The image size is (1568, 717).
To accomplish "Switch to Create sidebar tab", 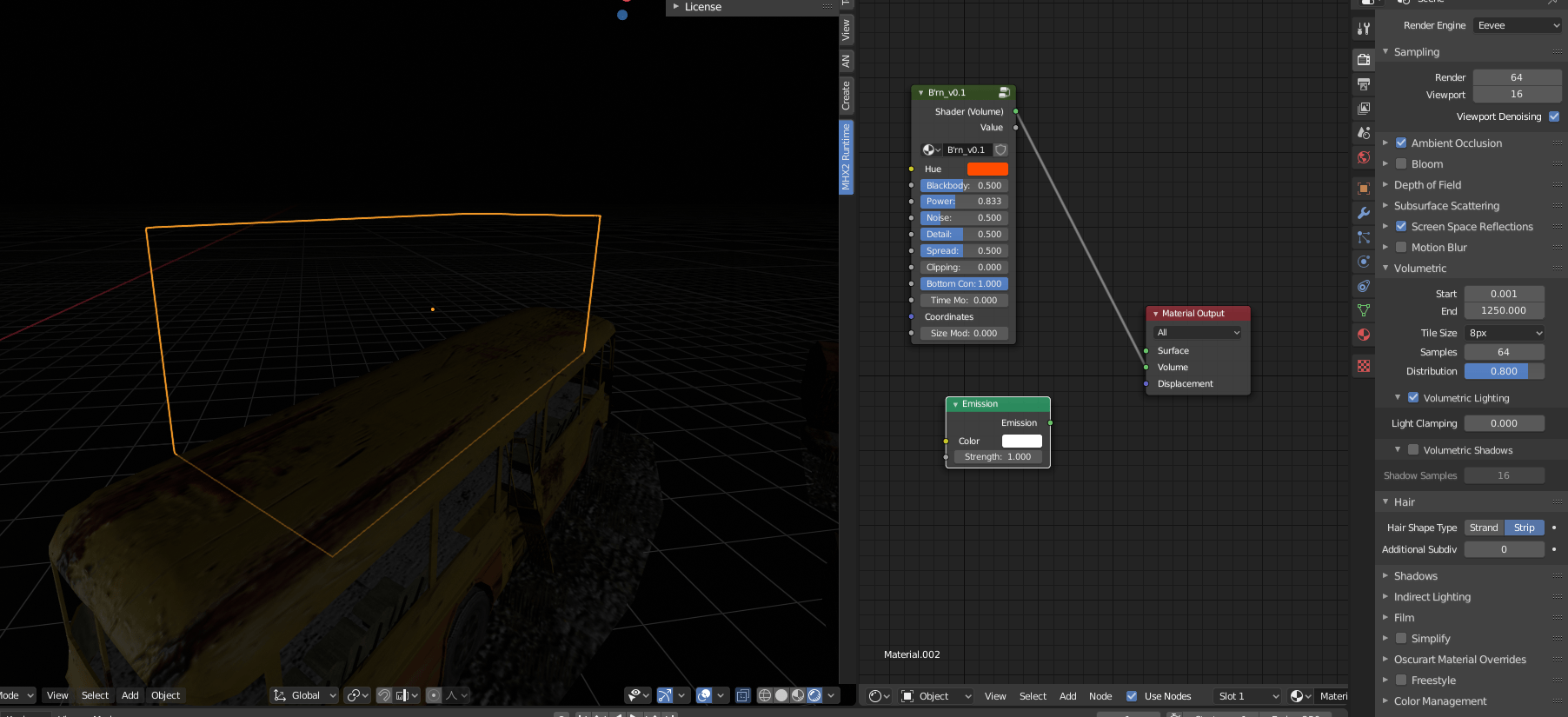I will tap(846, 96).
